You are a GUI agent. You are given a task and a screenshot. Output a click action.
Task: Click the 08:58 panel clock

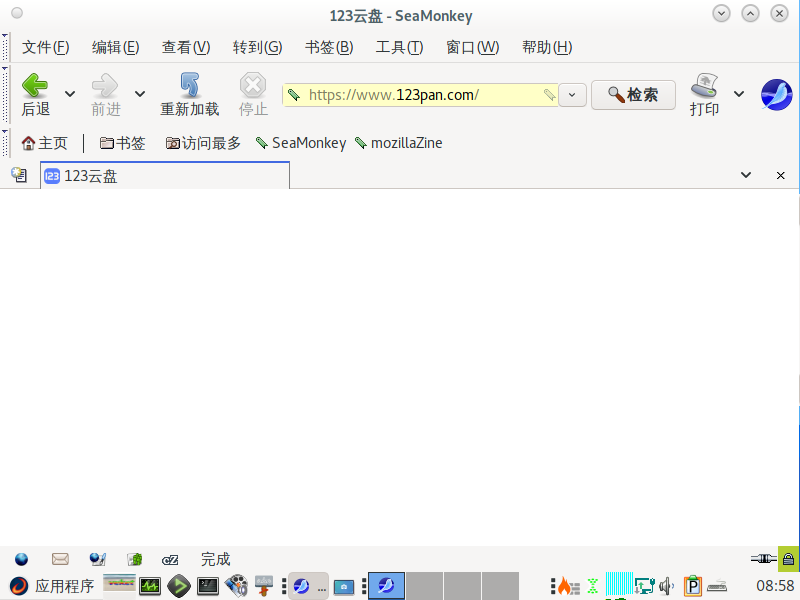pos(775,586)
